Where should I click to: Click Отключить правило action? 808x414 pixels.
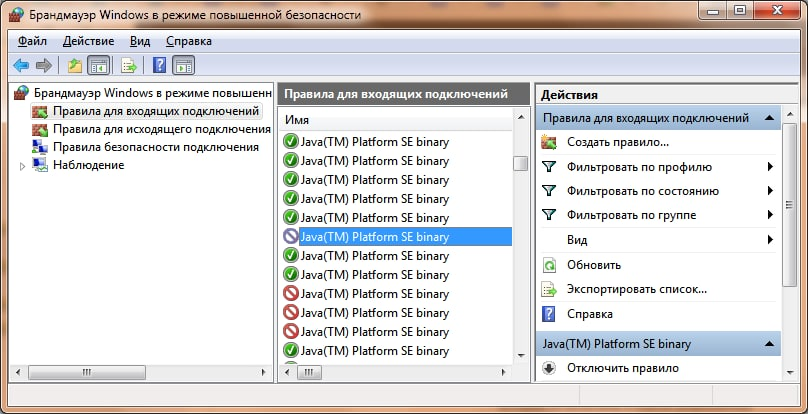[x=622, y=368]
